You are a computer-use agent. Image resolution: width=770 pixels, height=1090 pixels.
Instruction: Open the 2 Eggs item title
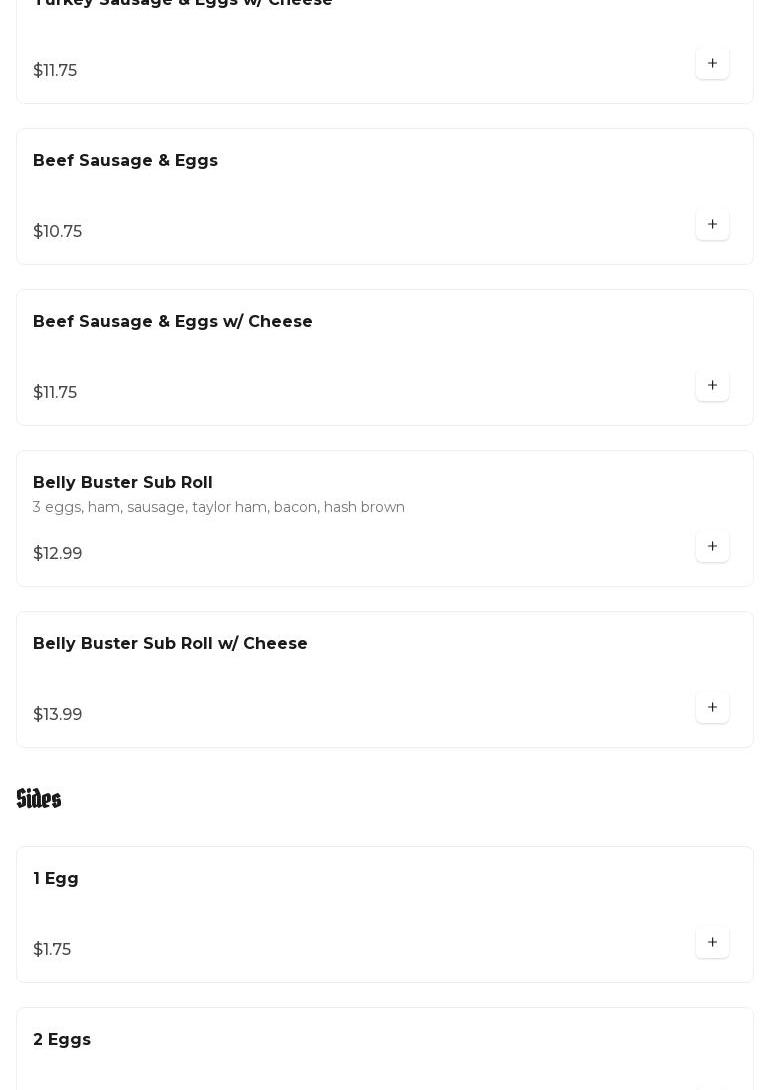[x=62, y=1040]
